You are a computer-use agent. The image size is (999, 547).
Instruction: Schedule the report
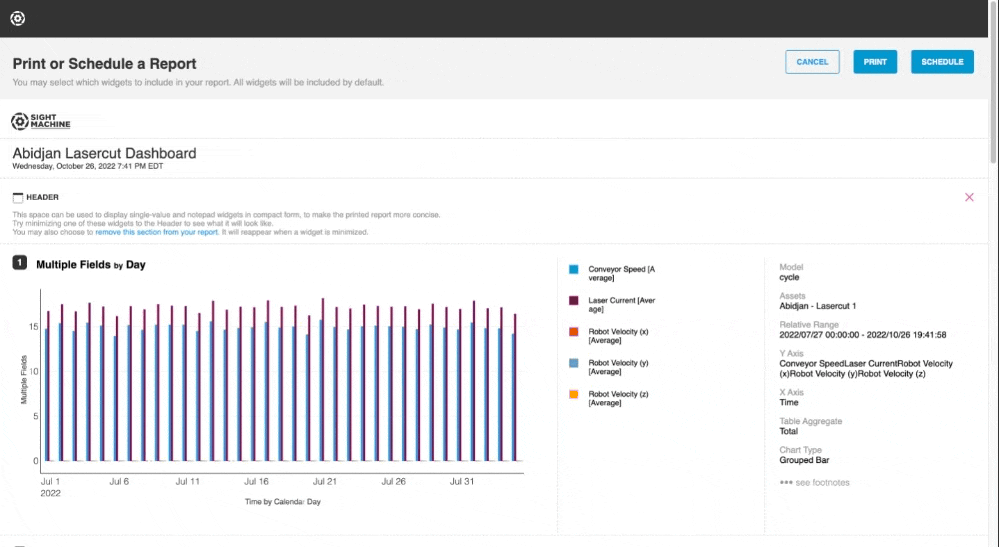(x=942, y=62)
